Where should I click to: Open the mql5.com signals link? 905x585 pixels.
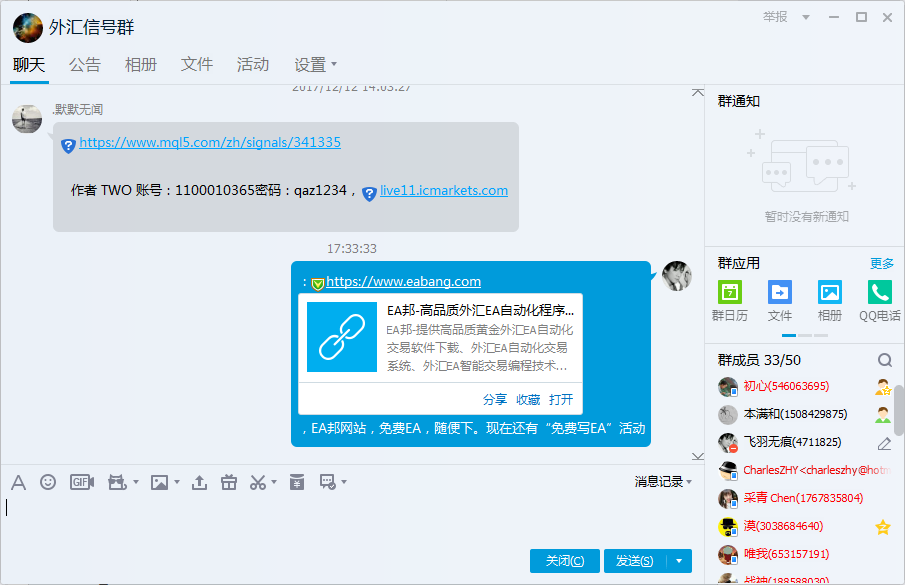[210, 142]
